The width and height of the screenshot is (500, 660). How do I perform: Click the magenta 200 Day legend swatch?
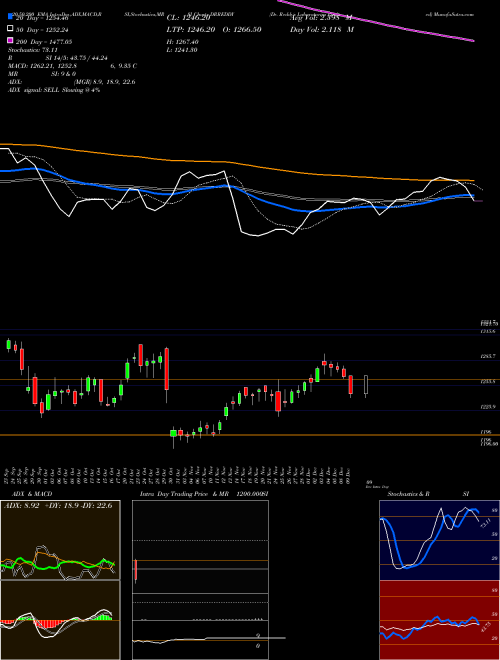[11, 41]
